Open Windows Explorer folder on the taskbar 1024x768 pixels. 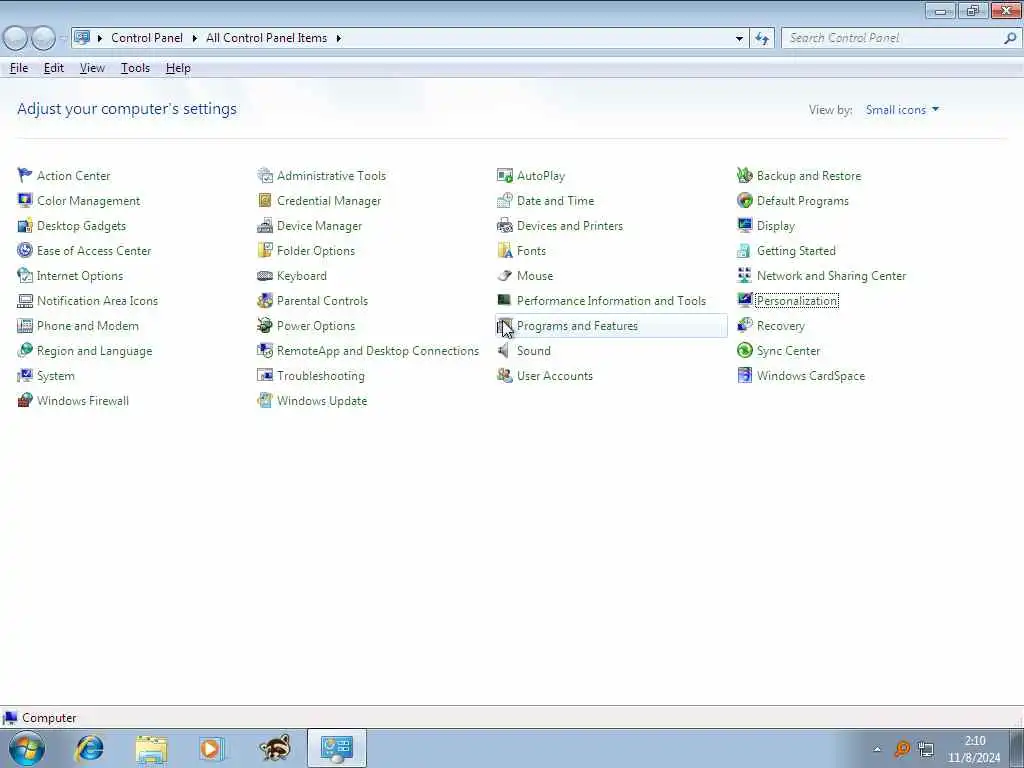tap(152, 748)
